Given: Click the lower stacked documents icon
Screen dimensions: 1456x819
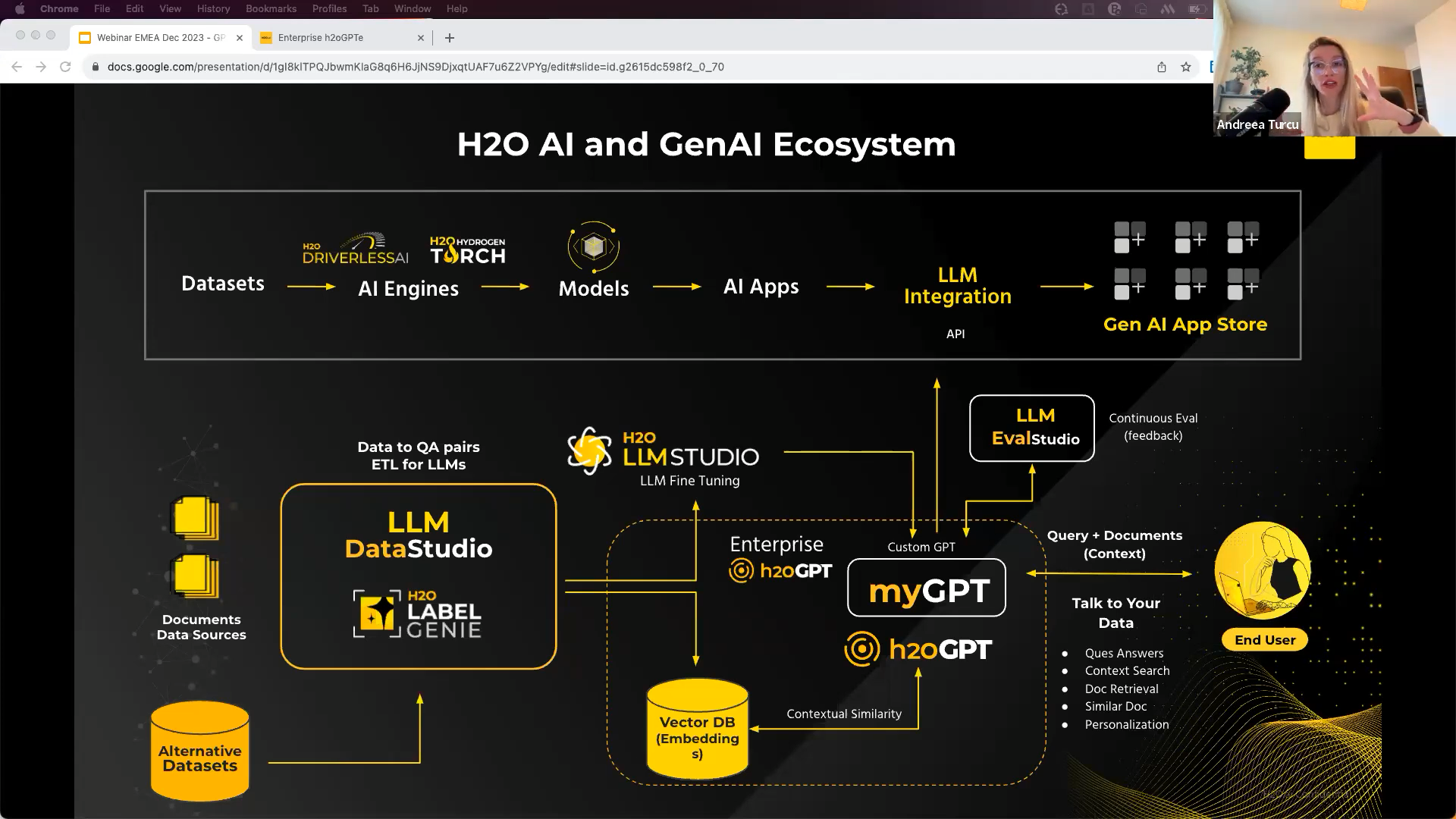Looking at the screenshot, I should click(196, 576).
